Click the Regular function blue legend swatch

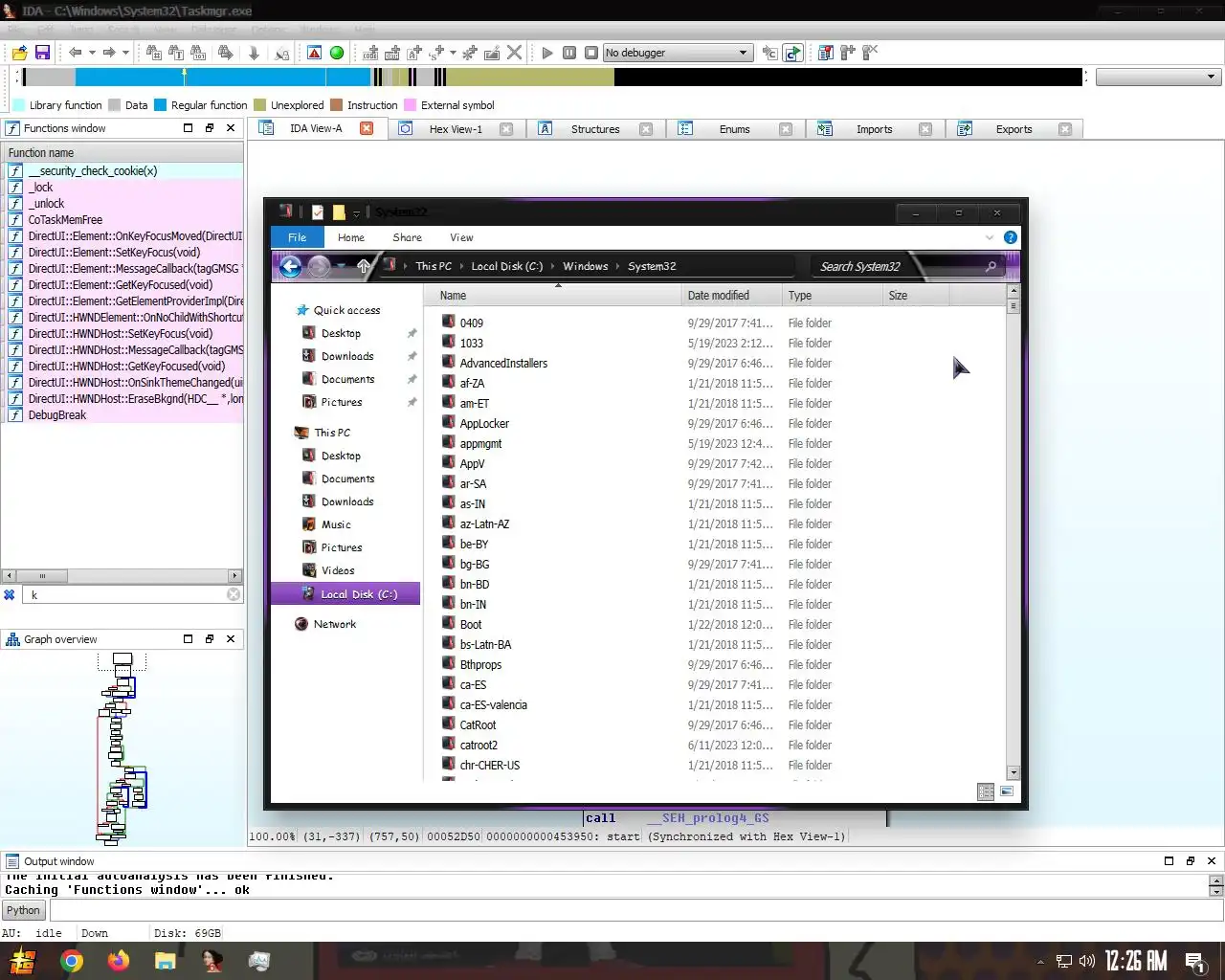pyautogui.click(x=161, y=105)
